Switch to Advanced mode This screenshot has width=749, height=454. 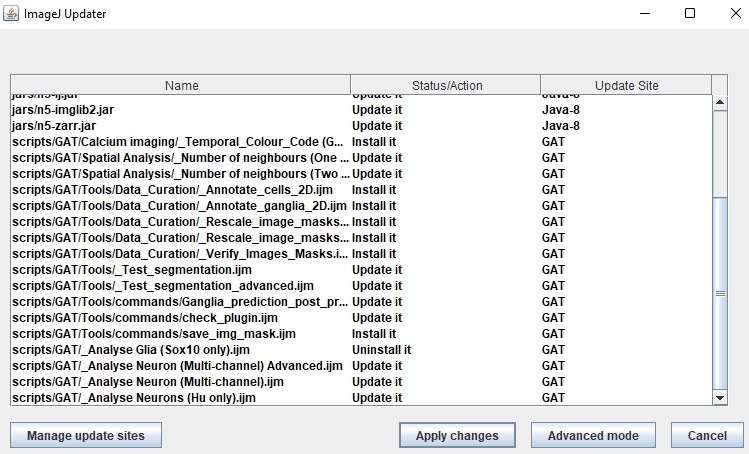pyautogui.click(x=593, y=436)
